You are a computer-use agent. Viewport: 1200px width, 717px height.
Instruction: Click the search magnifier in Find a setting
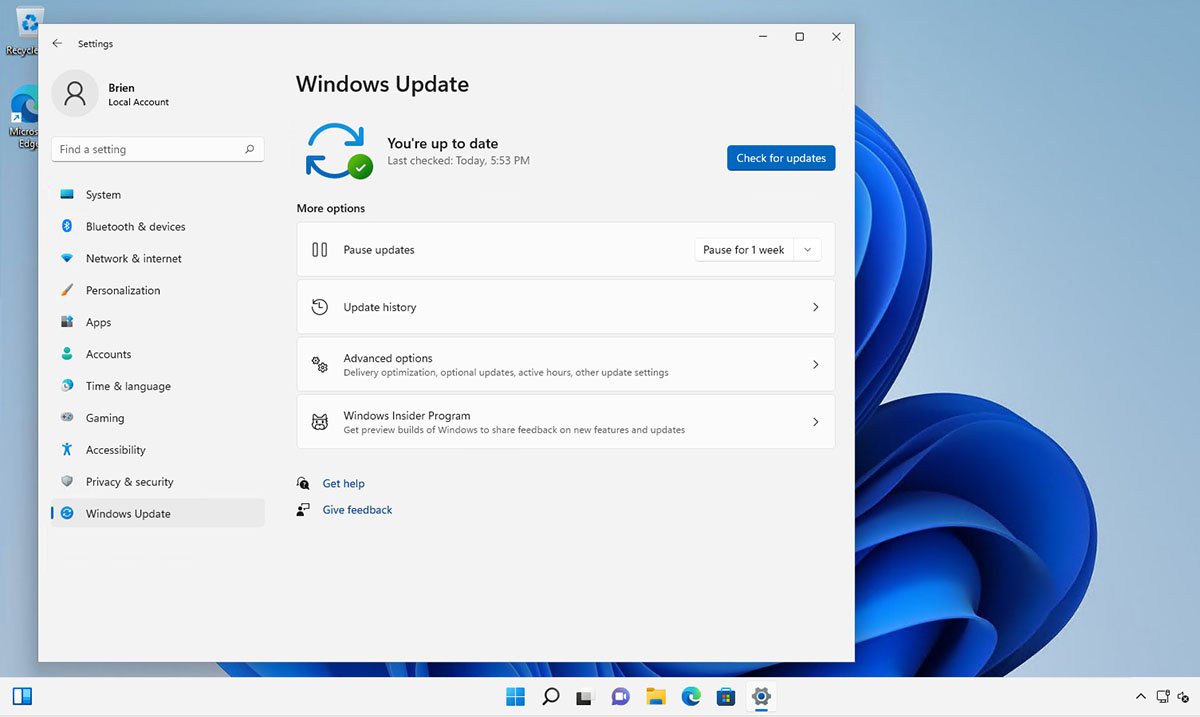[x=249, y=149]
